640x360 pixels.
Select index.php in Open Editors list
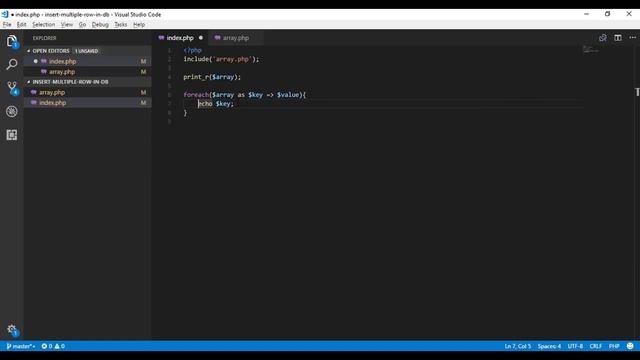click(87, 61)
